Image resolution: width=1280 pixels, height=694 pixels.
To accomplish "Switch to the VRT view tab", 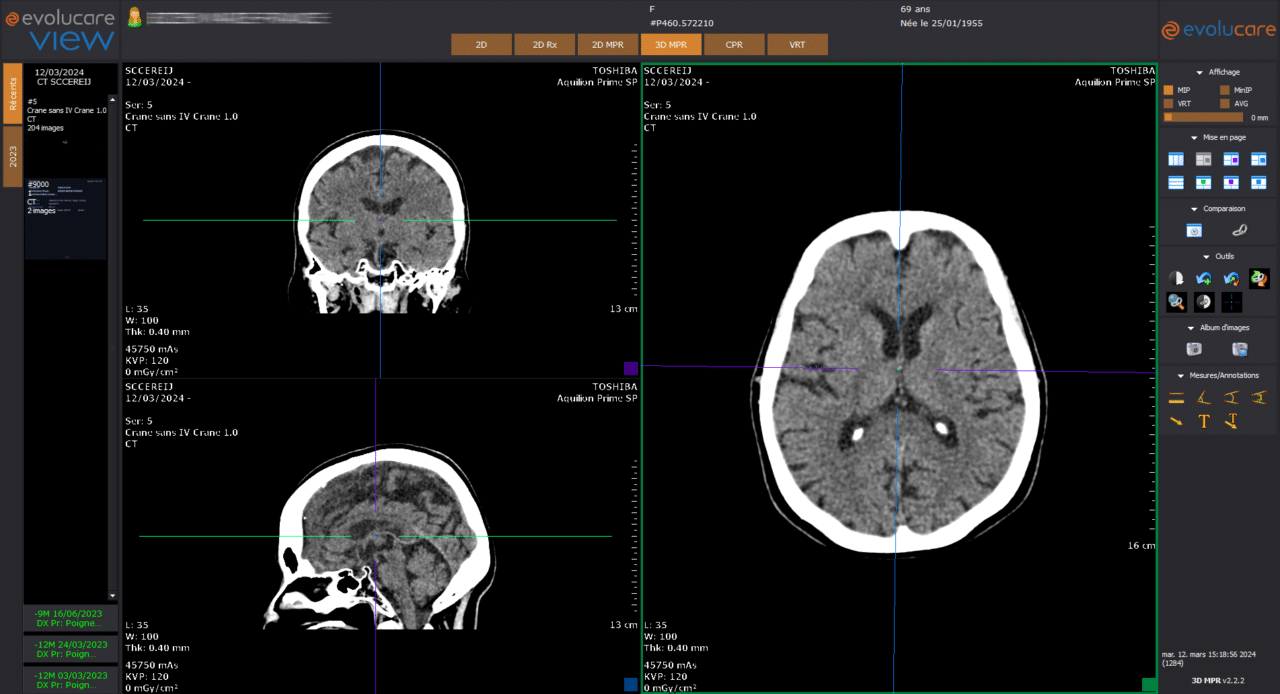I will pyautogui.click(x=797, y=44).
